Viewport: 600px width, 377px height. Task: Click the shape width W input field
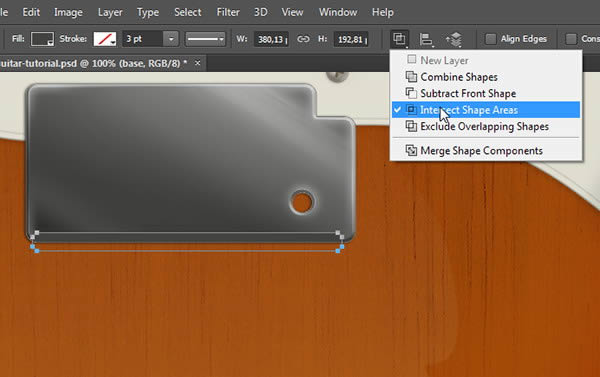pyautogui.click(x=271, y=39)
